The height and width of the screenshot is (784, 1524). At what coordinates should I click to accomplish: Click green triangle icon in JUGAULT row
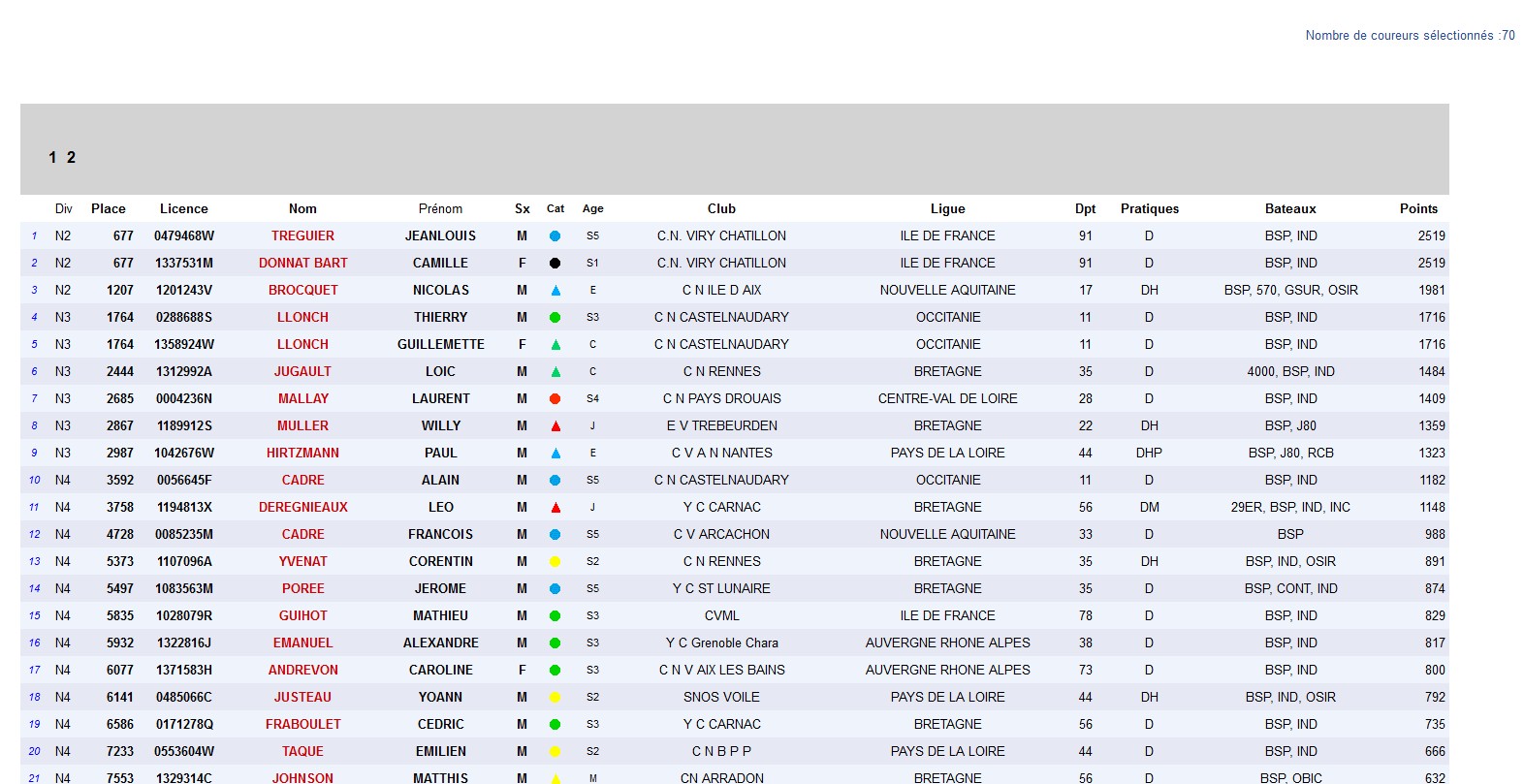tap(556, 371)
